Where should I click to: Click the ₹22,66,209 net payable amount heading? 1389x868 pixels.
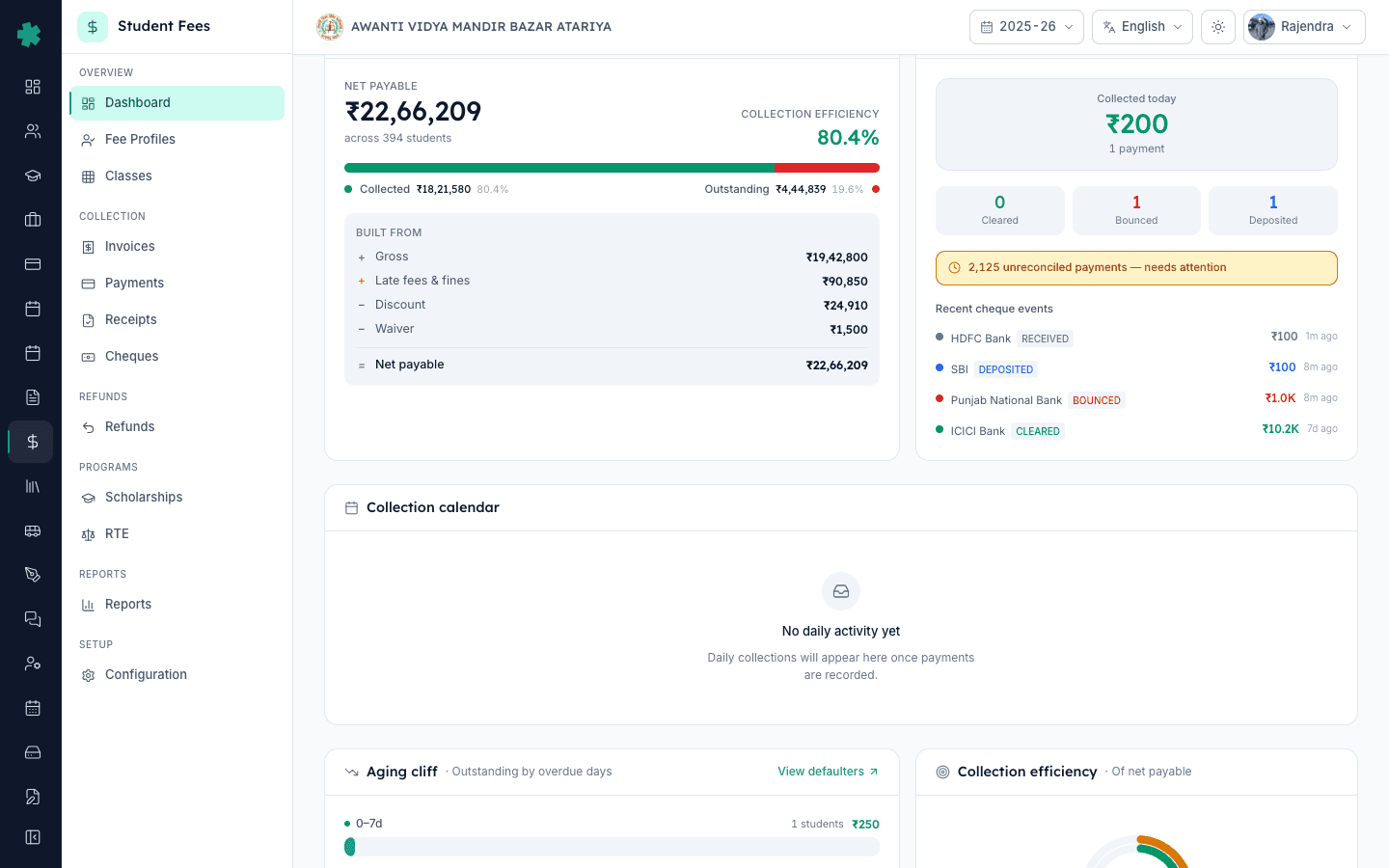(x=413, y=112)
